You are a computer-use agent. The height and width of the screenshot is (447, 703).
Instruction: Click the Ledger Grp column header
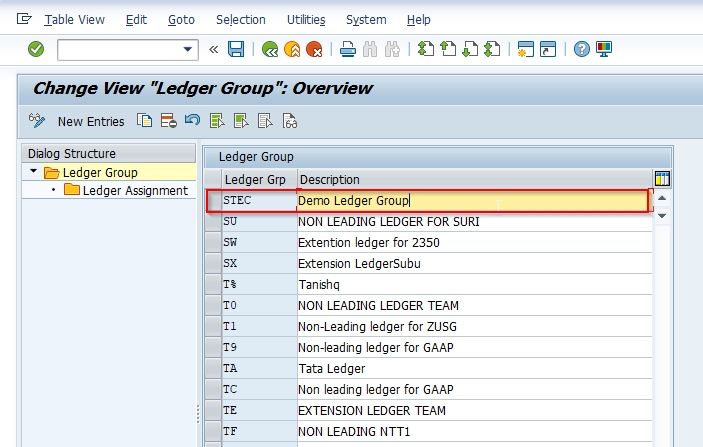point(259,179)
